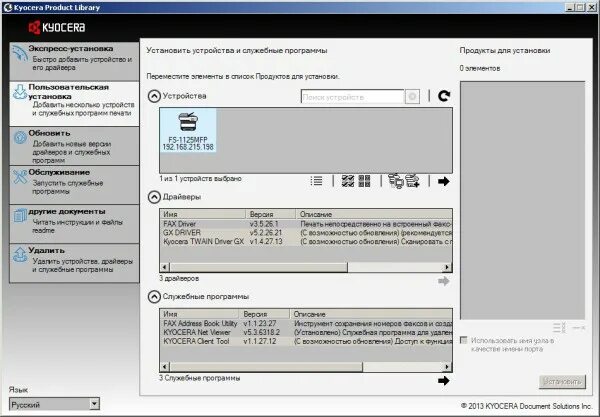Open Обновить section

click(74, 146)
